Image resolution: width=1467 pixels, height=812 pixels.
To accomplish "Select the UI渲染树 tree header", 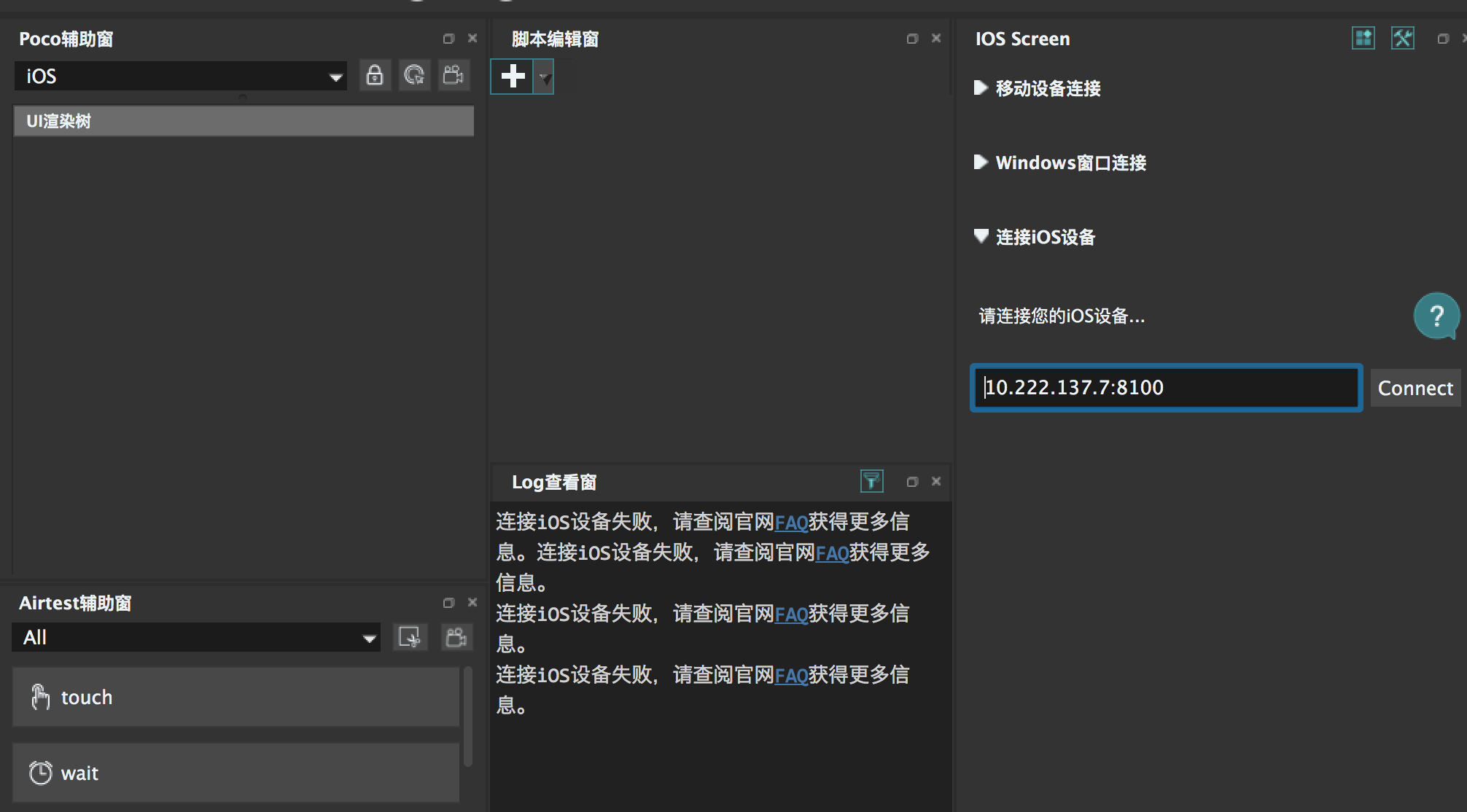I will 244,121.
